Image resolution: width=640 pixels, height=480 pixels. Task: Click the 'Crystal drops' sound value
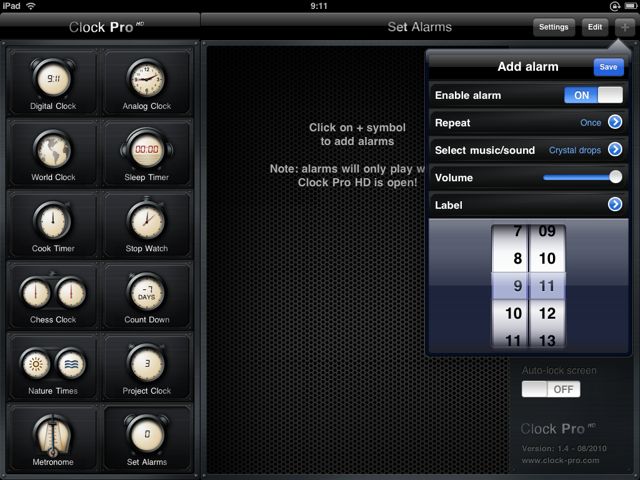tap(575, 150)
